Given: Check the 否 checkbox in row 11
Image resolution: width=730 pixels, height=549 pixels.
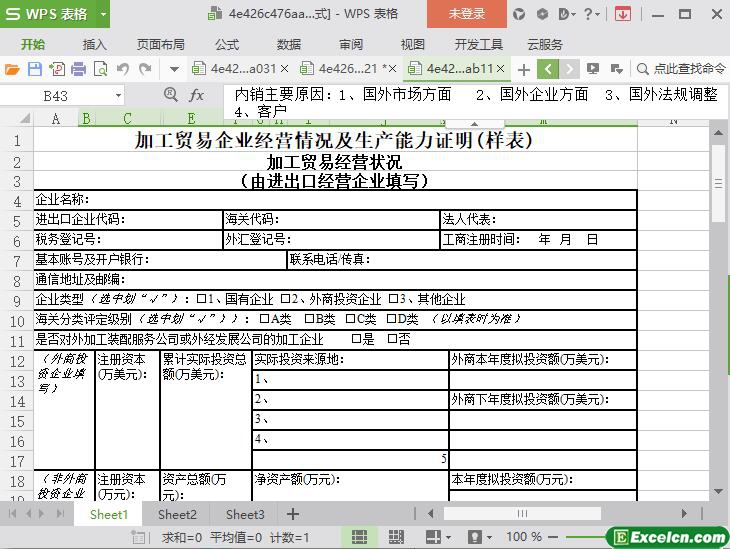Looking at the screenshot, I should coord(391,339).
